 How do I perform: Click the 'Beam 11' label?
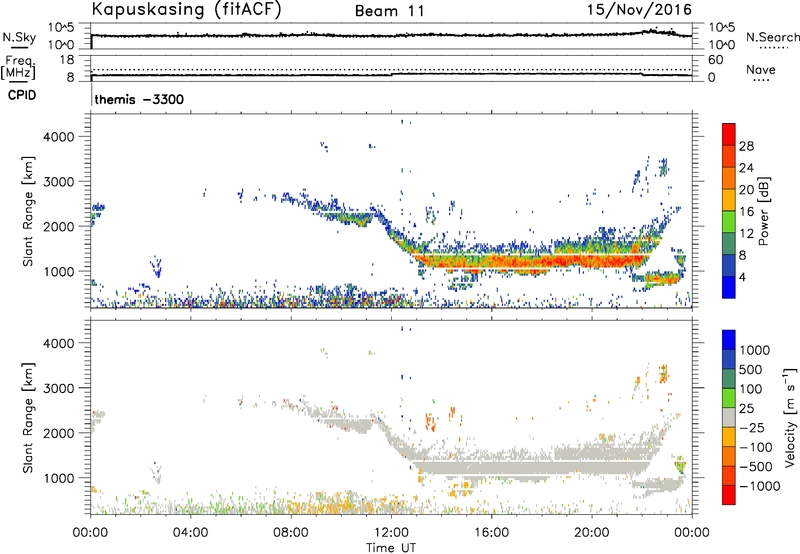tap(390, 11)
